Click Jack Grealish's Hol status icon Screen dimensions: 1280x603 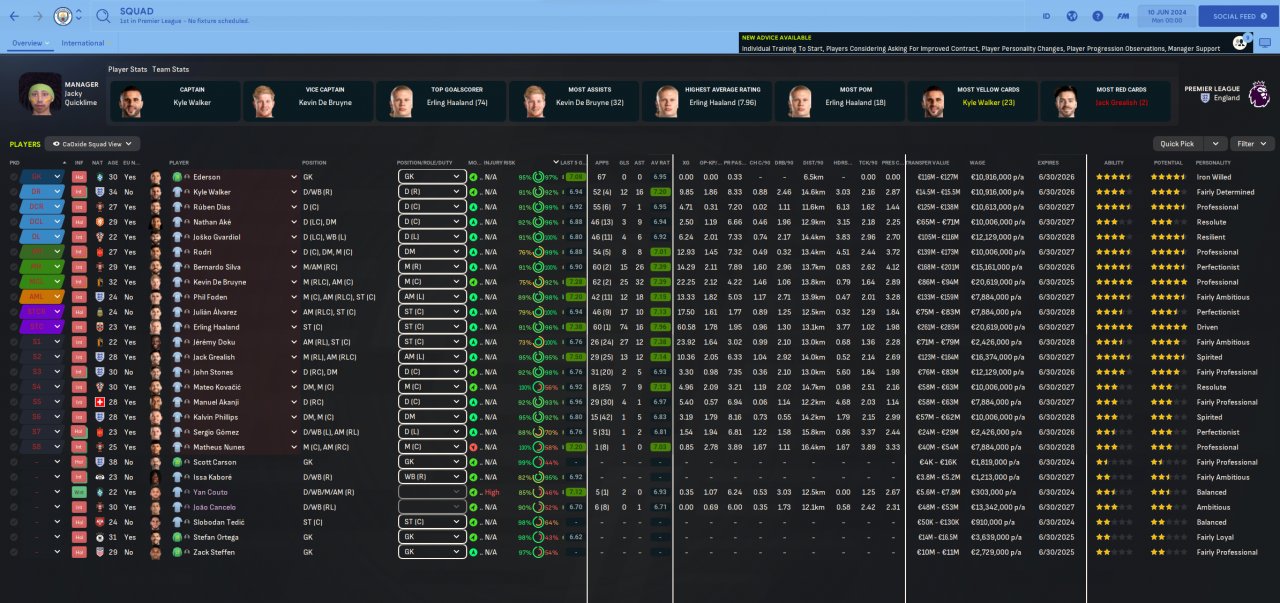tap(78, 357)
